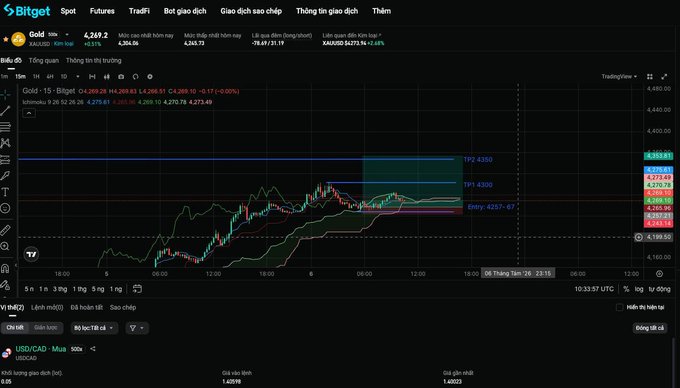Open the TradingView chart source dropdown
The height and width of the screenshot is (388, 680).
tap(619, 77)
